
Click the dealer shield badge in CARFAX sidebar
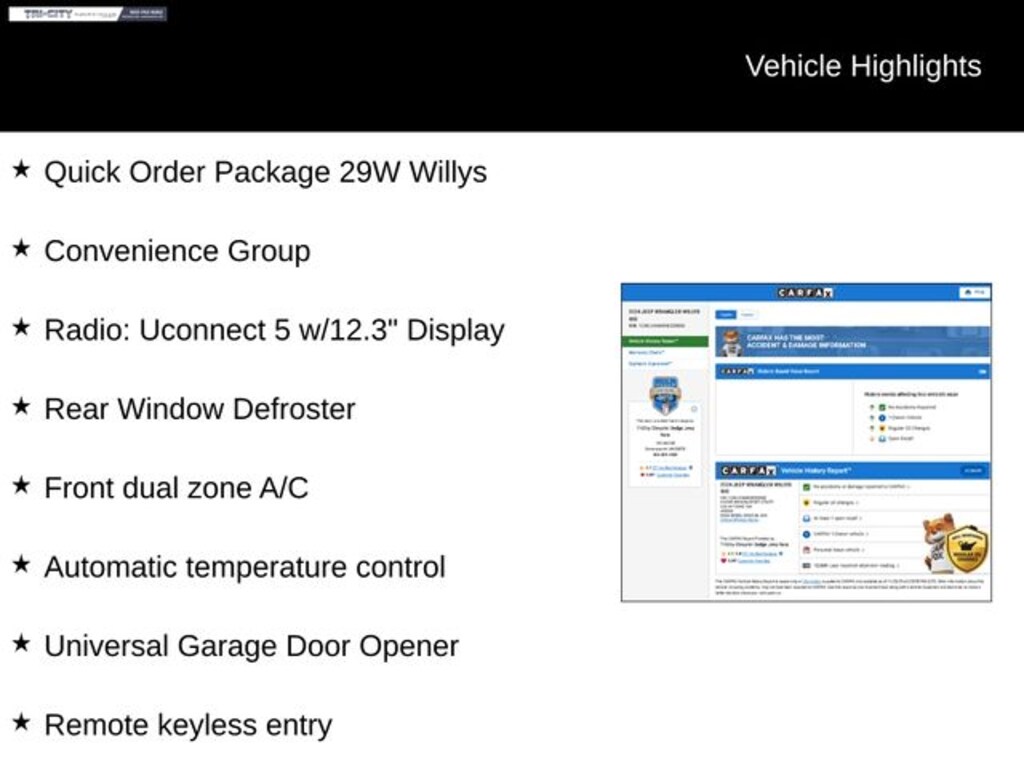click(665, 395)
